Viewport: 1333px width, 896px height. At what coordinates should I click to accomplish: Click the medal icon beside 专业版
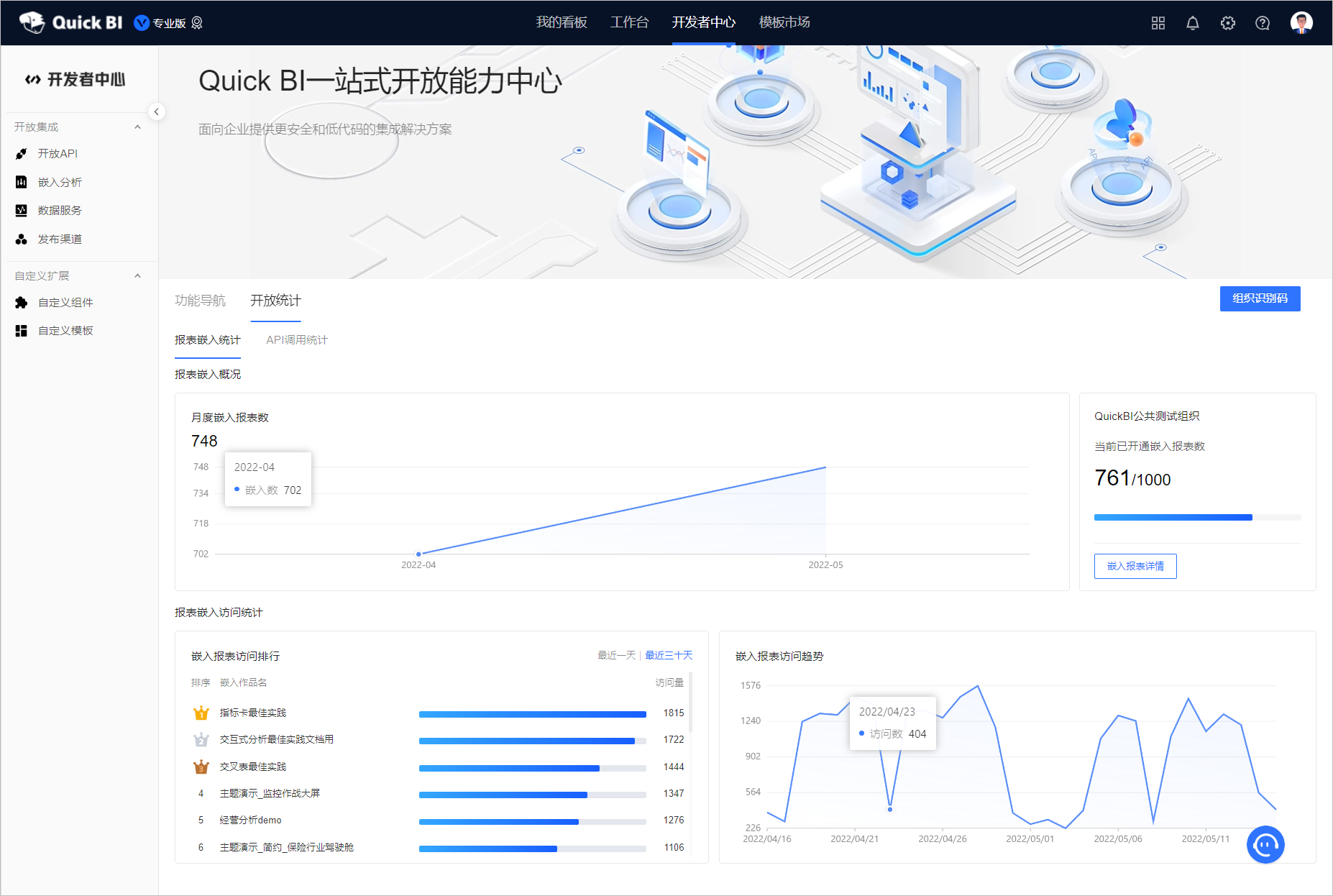click(197, 23)
